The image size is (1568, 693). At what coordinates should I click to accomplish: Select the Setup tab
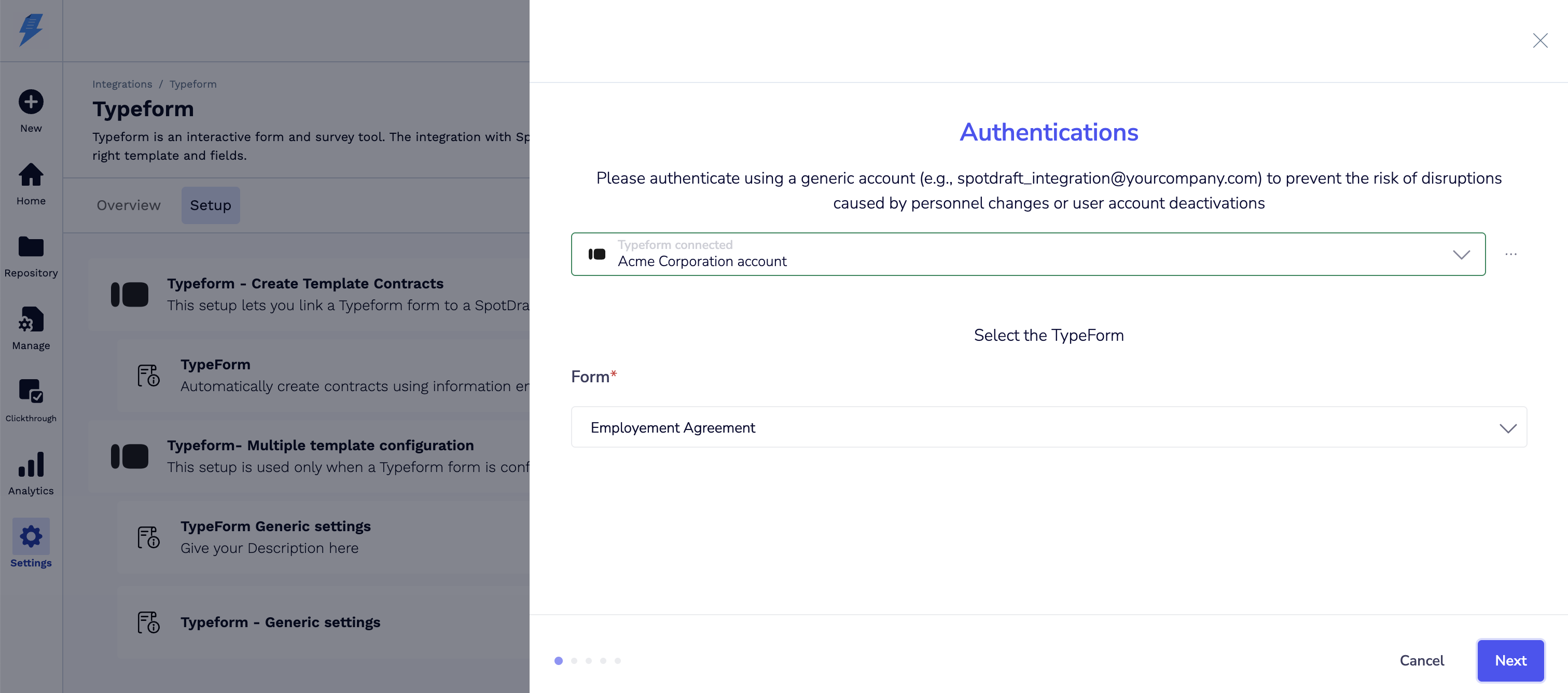(210, 205)
